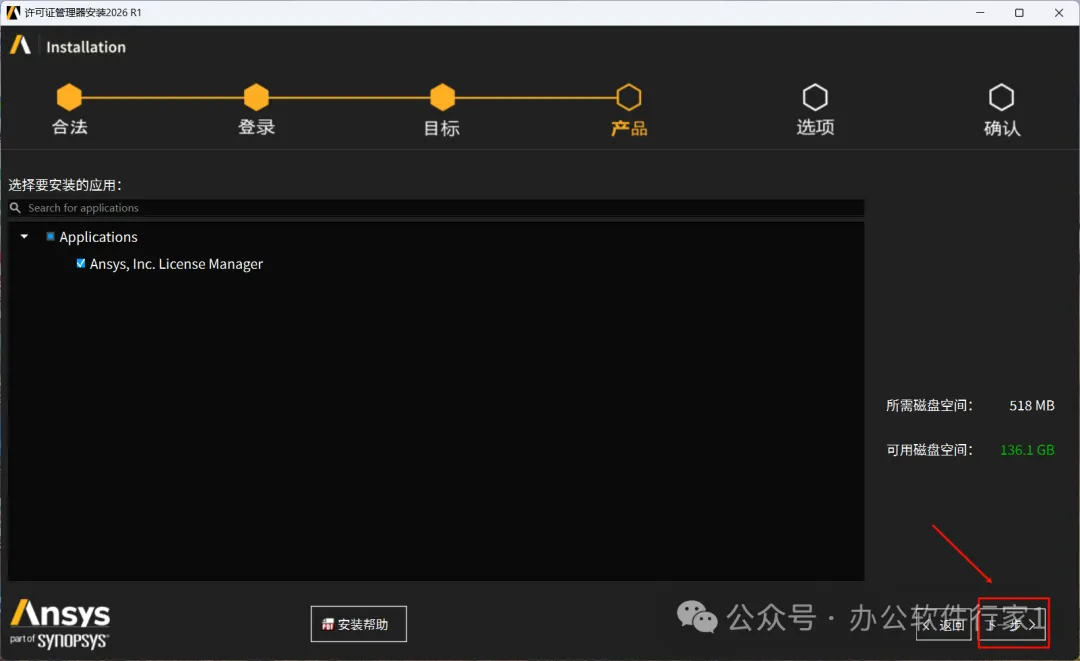Click the Ansys Synopsys logo at bottom
The width and height of the screenshot is (1080, 661).
[60, 624]
